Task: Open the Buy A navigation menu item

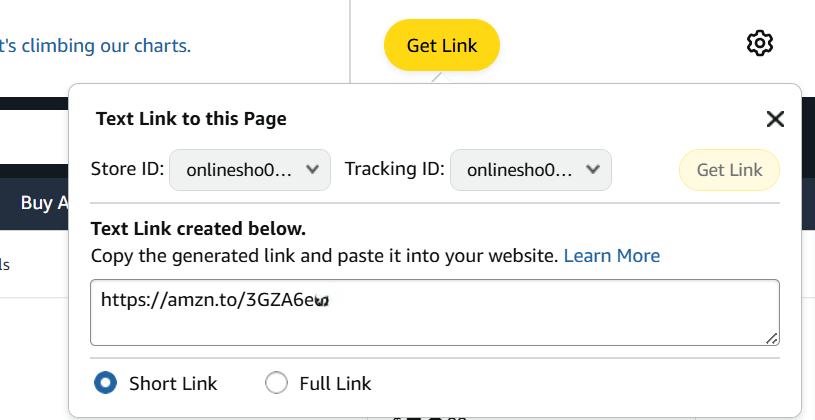Action: pos(44,203)
